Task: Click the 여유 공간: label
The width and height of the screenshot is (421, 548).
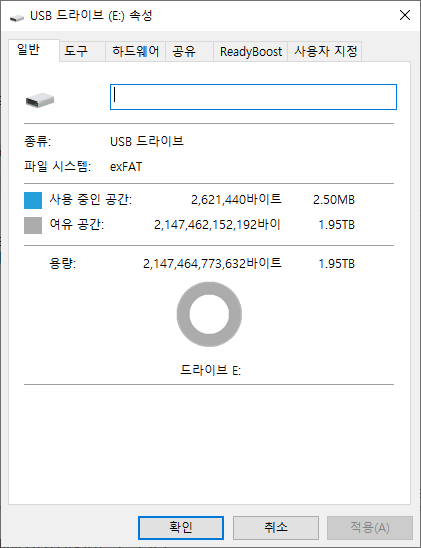Action: tap(77, 224)
